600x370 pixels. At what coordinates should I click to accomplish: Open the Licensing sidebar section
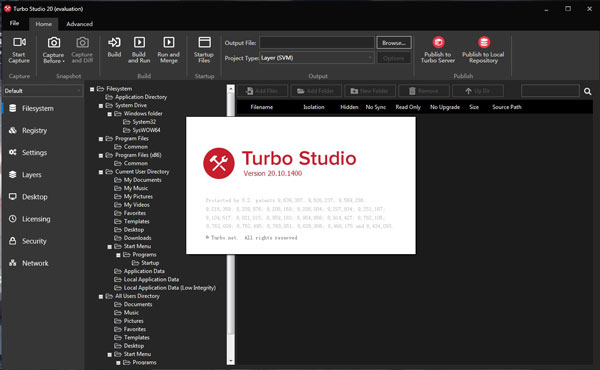coord(42,219)
